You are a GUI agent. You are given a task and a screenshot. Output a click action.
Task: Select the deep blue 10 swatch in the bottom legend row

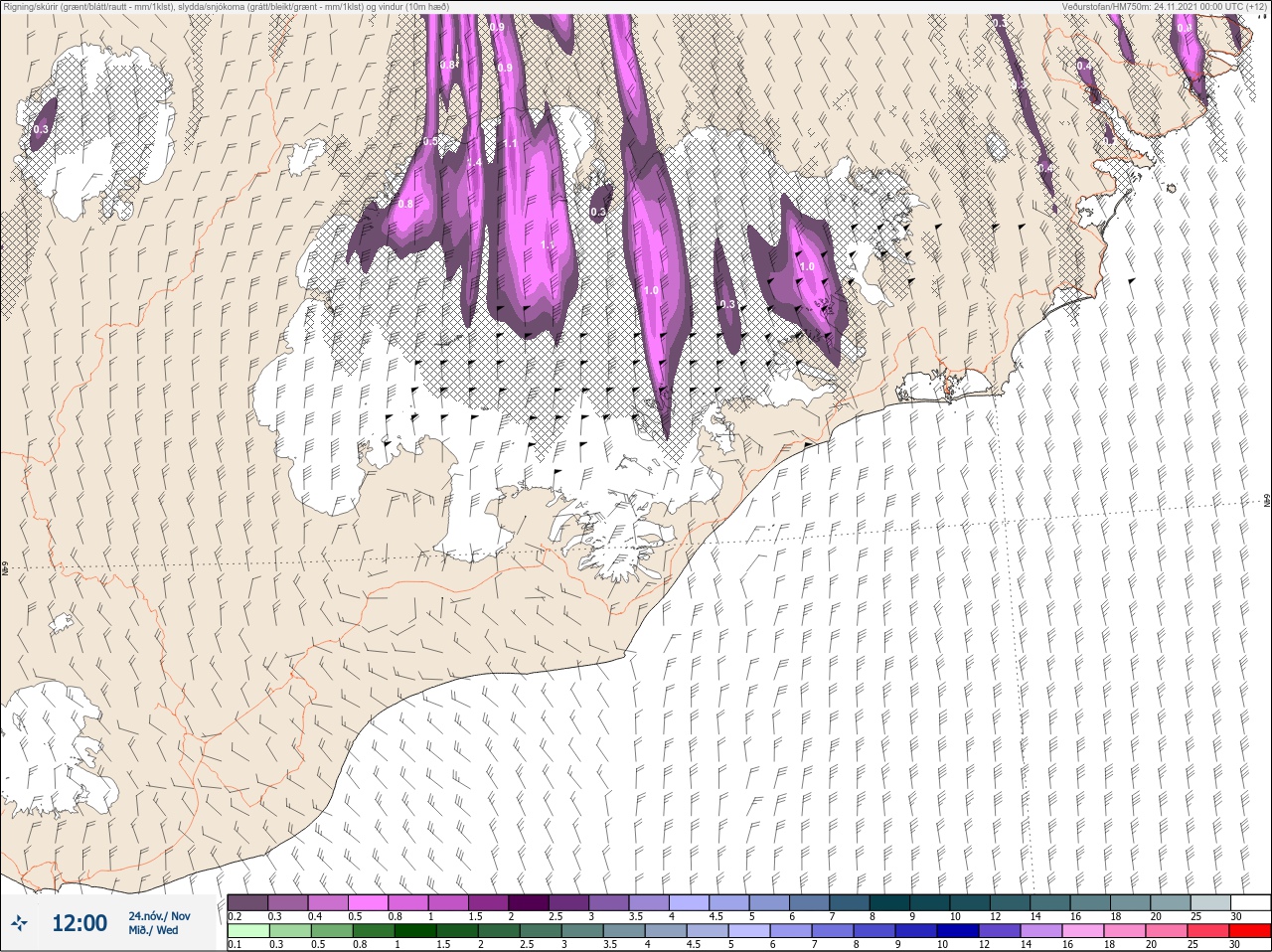[957, 931]
